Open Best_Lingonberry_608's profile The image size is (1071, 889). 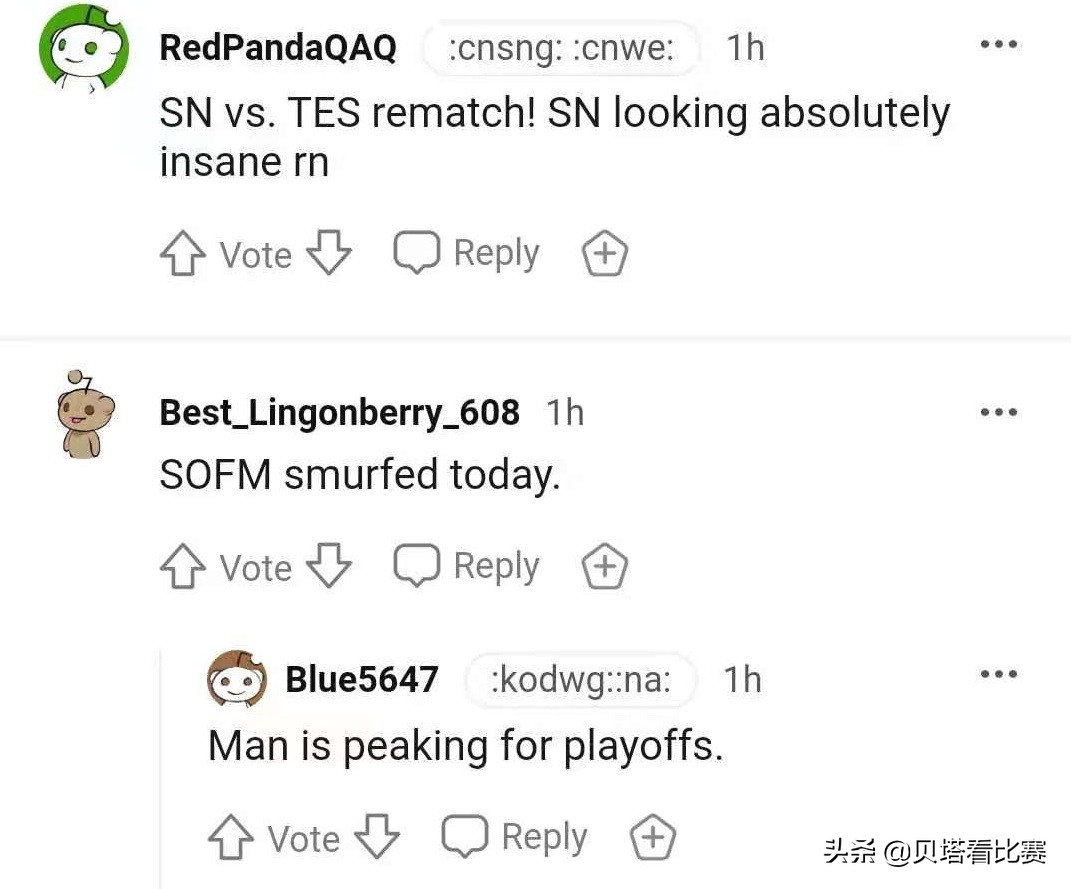339,411
